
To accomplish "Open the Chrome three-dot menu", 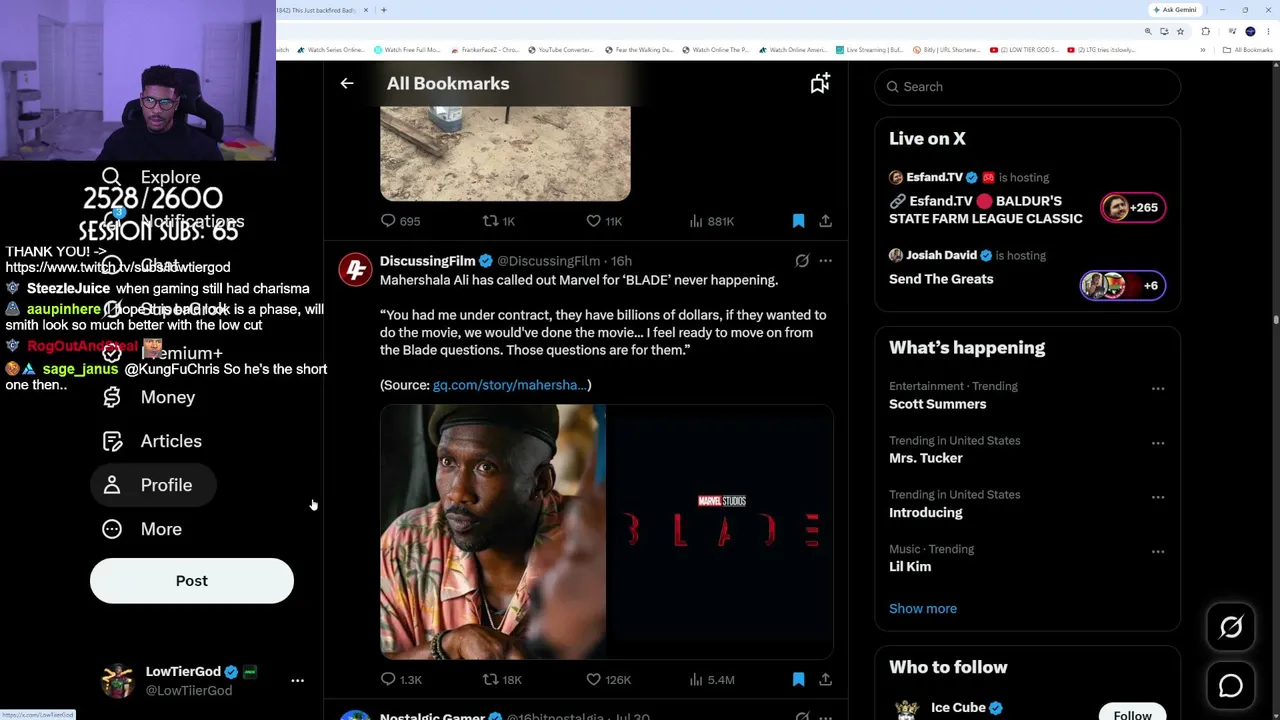I will pos(1268,32).
